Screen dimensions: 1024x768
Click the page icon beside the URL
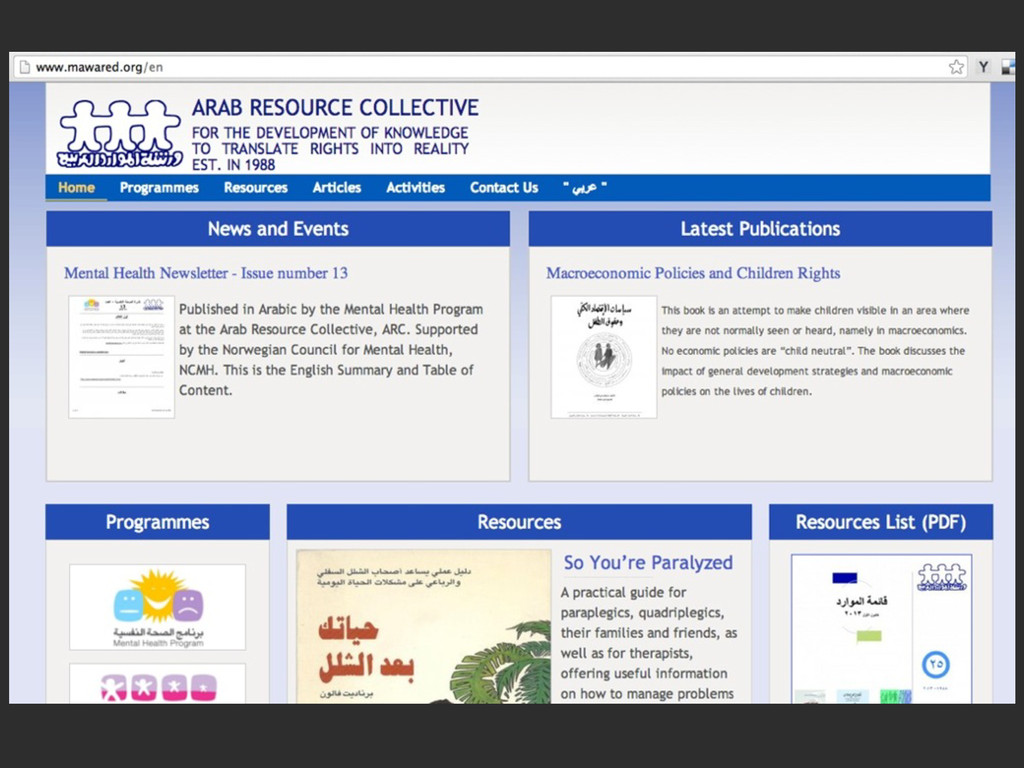click(x=24, y=67)
